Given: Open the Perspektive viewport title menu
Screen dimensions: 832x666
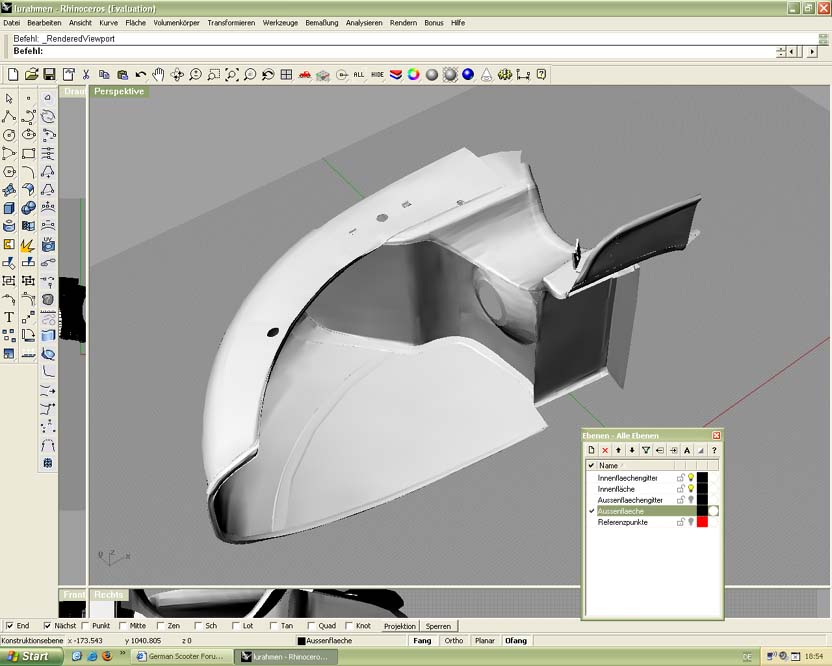Looking at the screenshot, I should pos(119,91).
